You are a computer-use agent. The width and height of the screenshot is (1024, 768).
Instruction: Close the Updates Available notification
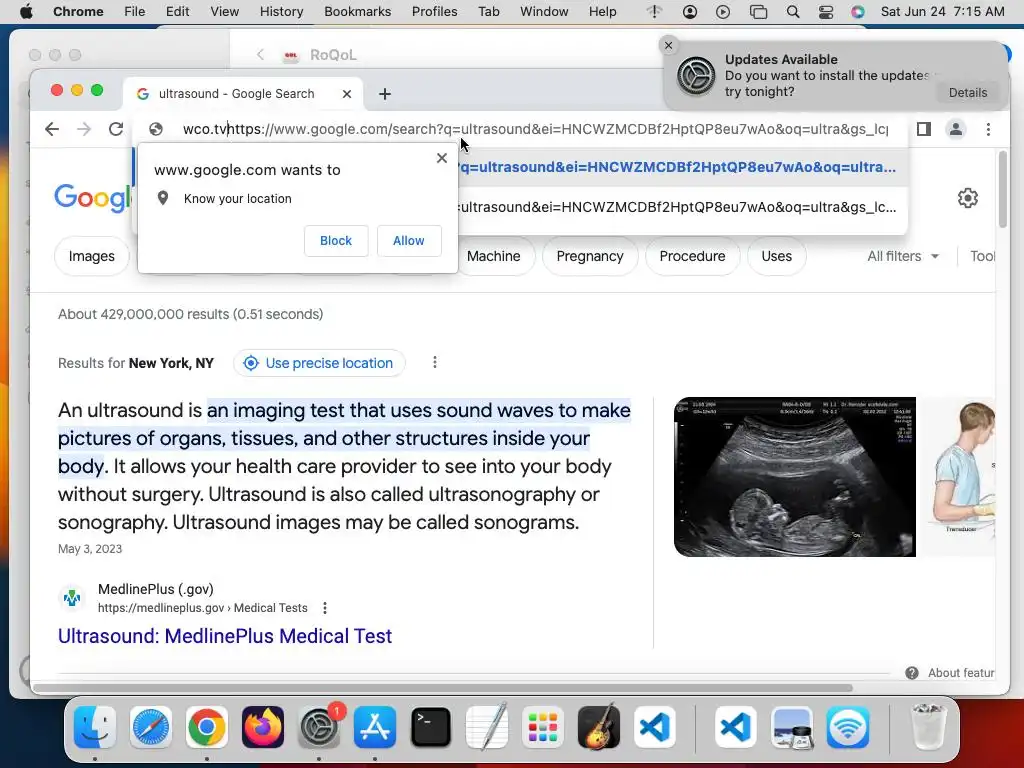pyautogui.click(x=668, y=45)
